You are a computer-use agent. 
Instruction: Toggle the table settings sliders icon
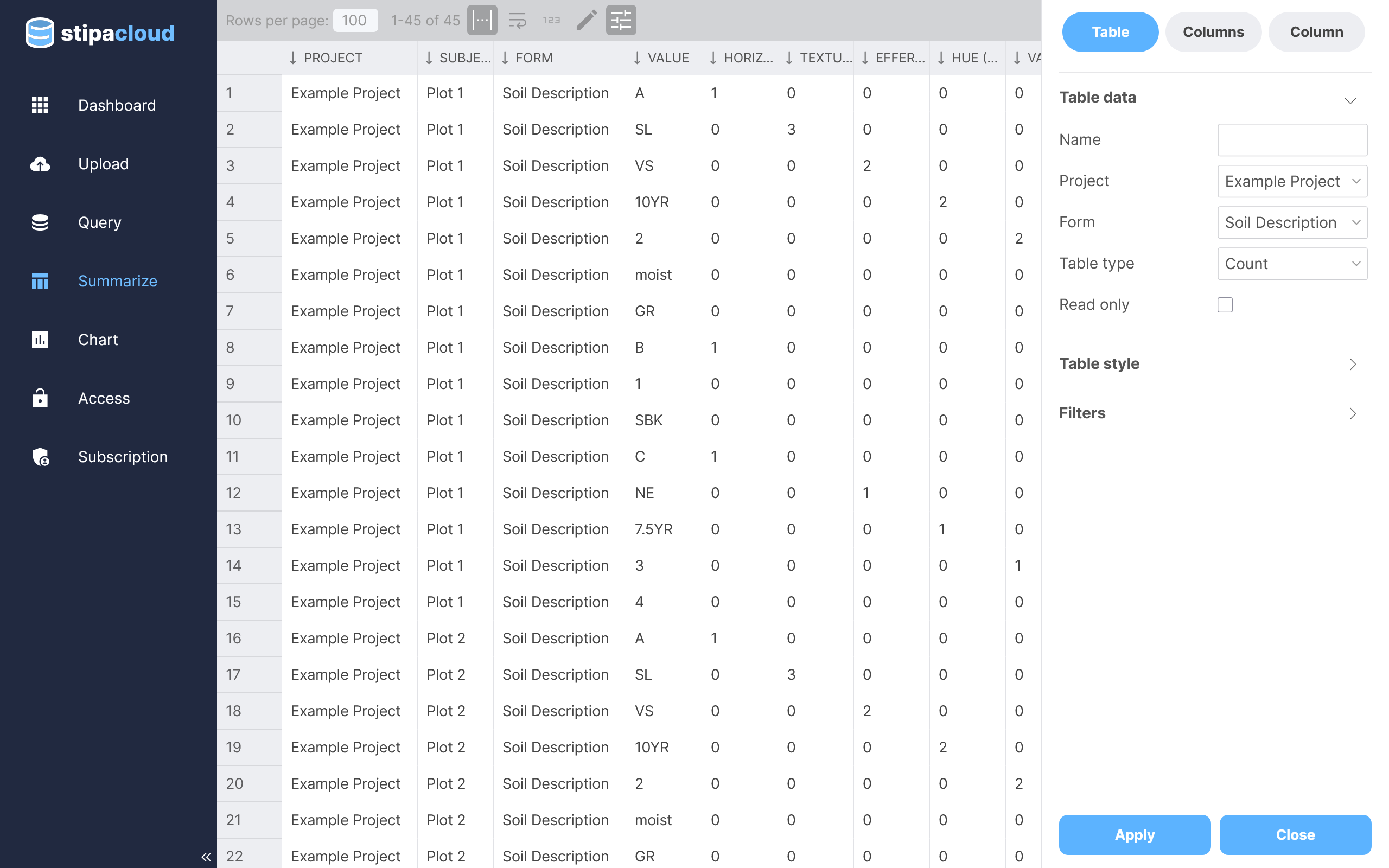(x=621, y=21)
